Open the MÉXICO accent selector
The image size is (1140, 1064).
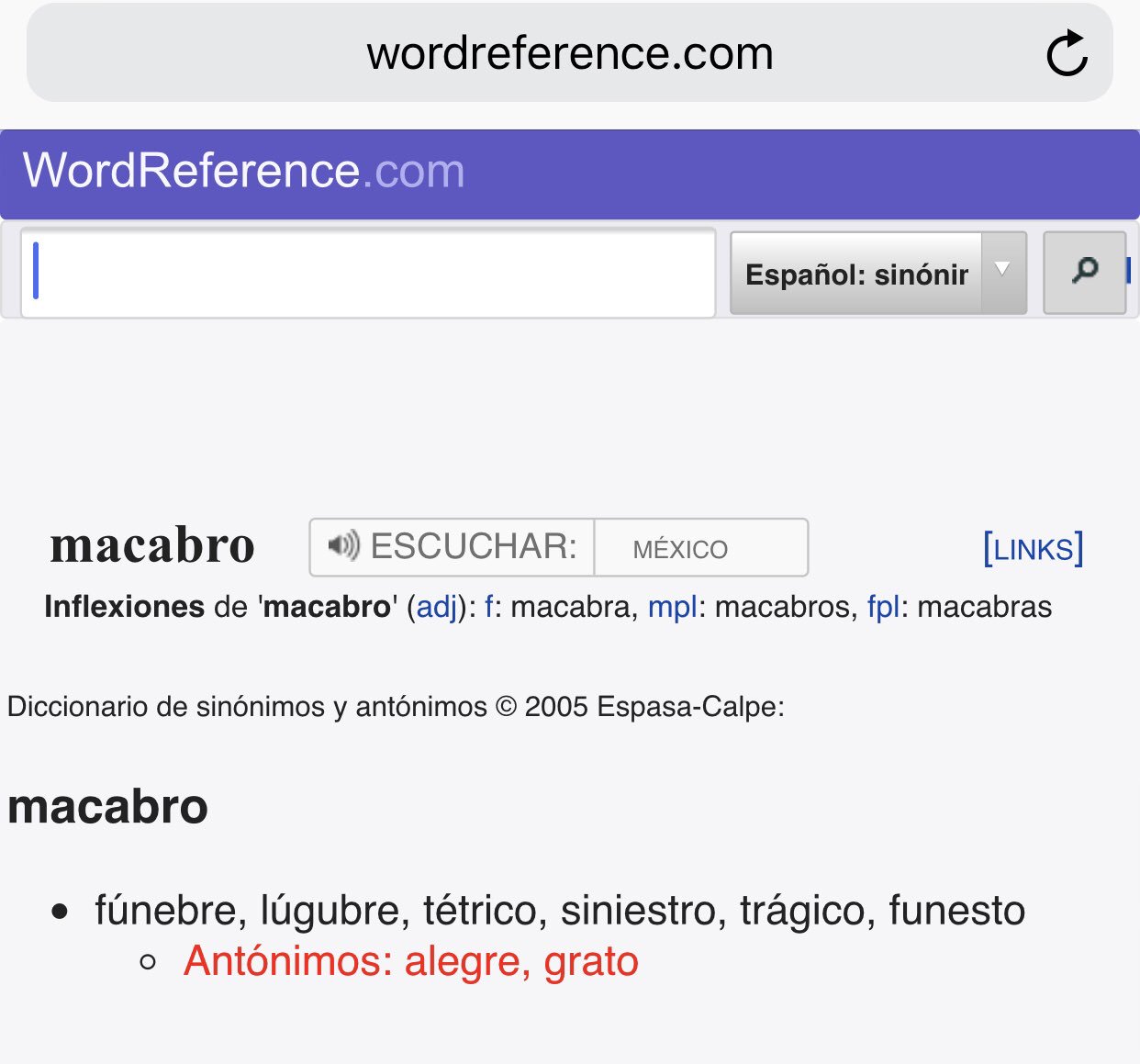pyautogui.click(x=680, y=547)
